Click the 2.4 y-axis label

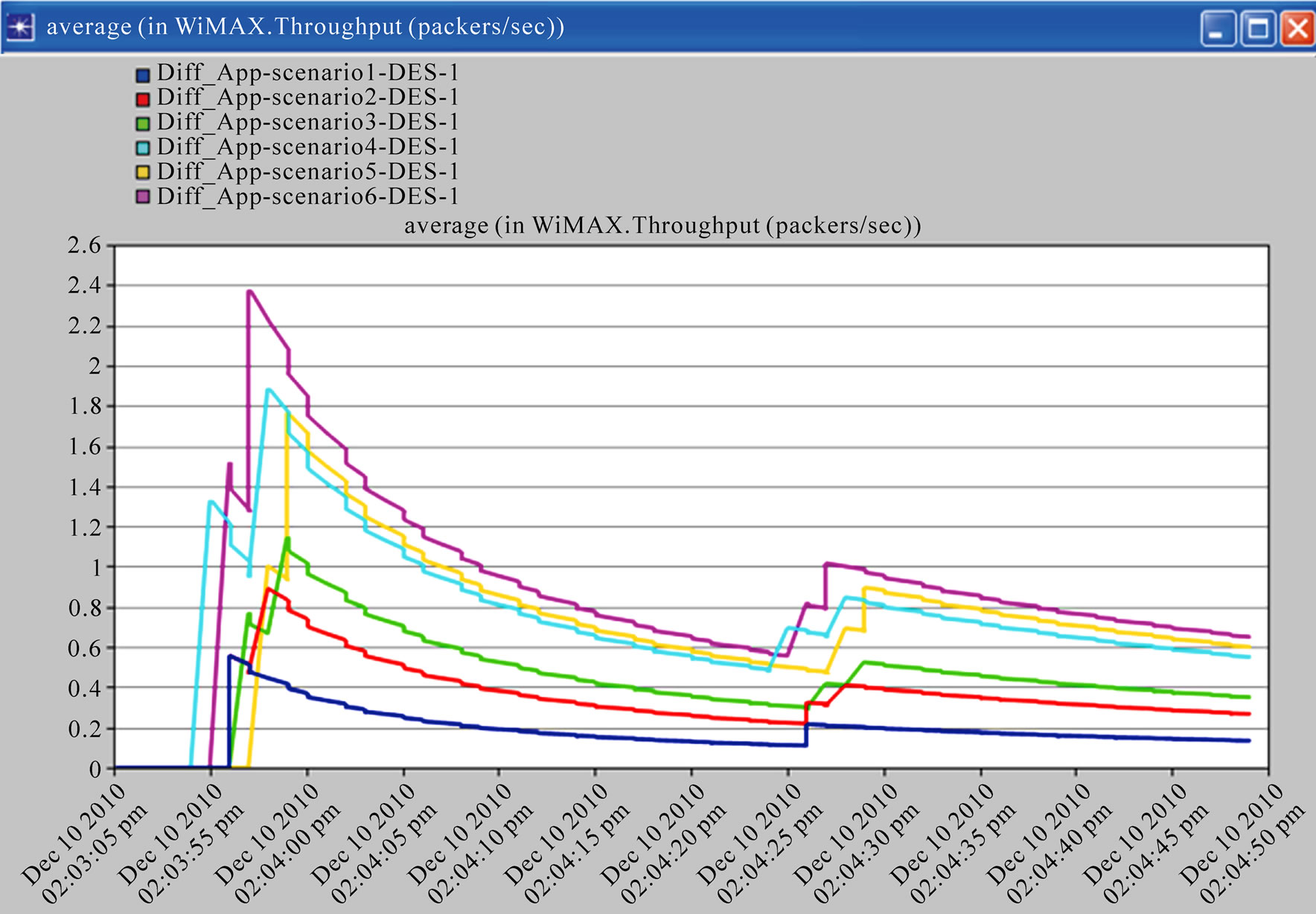pos(84,285)
